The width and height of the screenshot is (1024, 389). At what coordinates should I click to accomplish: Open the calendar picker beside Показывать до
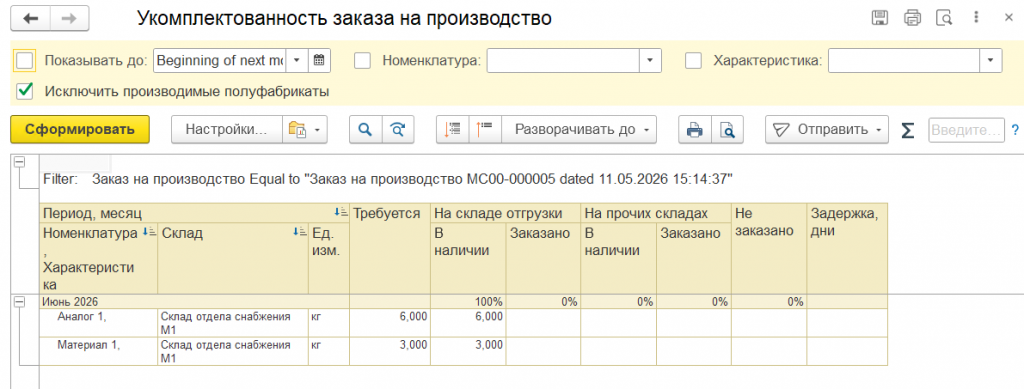319,61
